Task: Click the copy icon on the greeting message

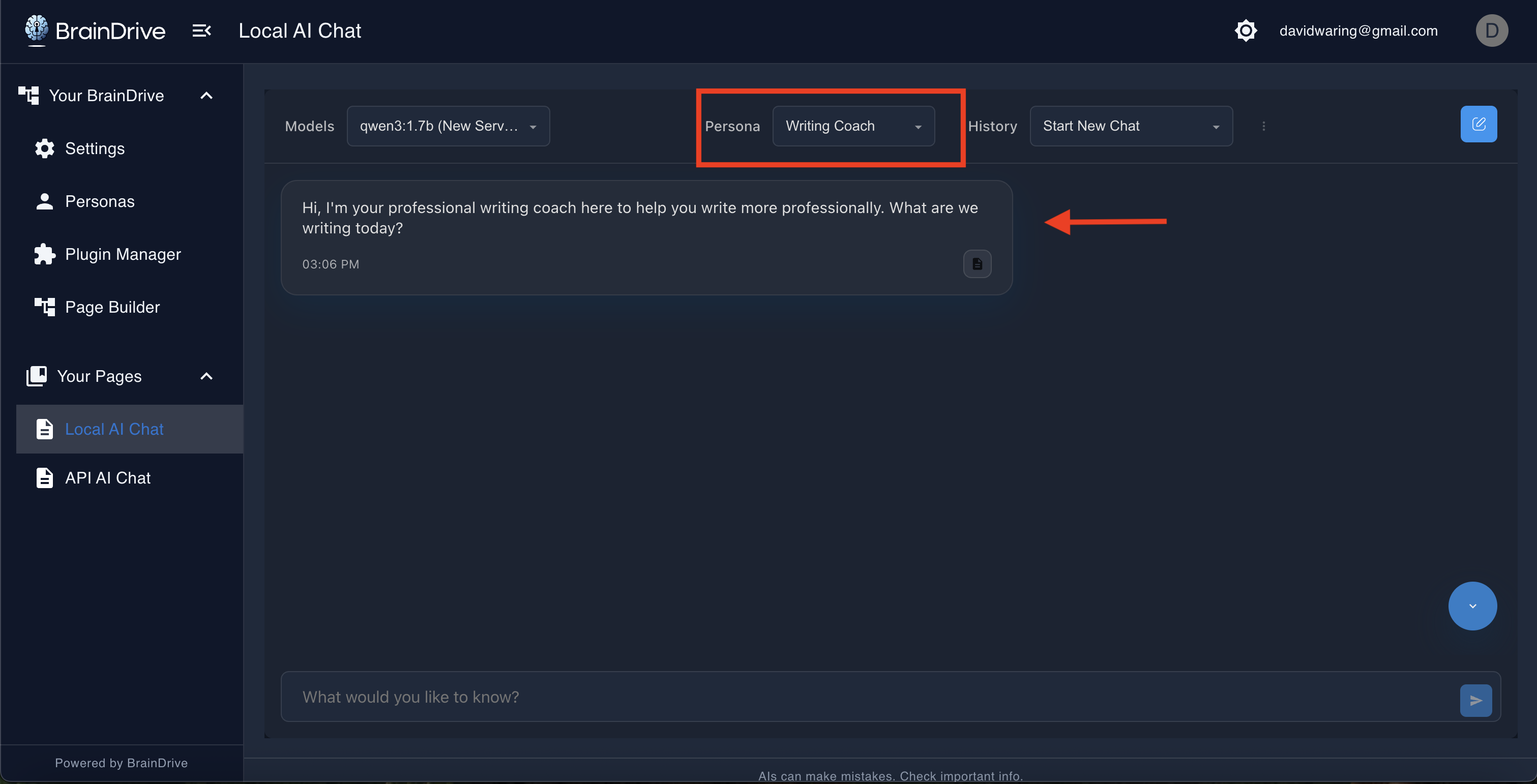Action: tap(977, 264)
